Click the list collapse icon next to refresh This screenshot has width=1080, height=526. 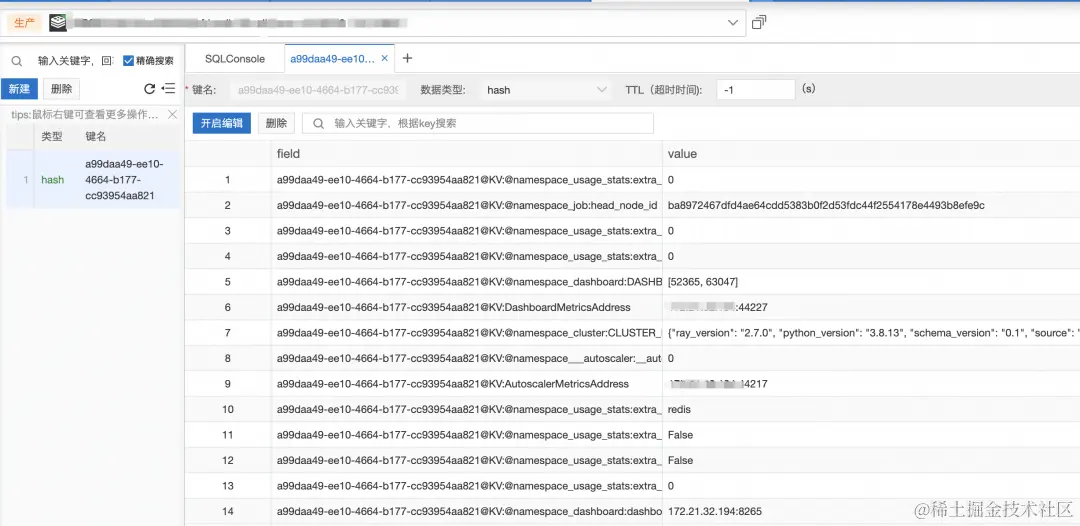[168, 89]
